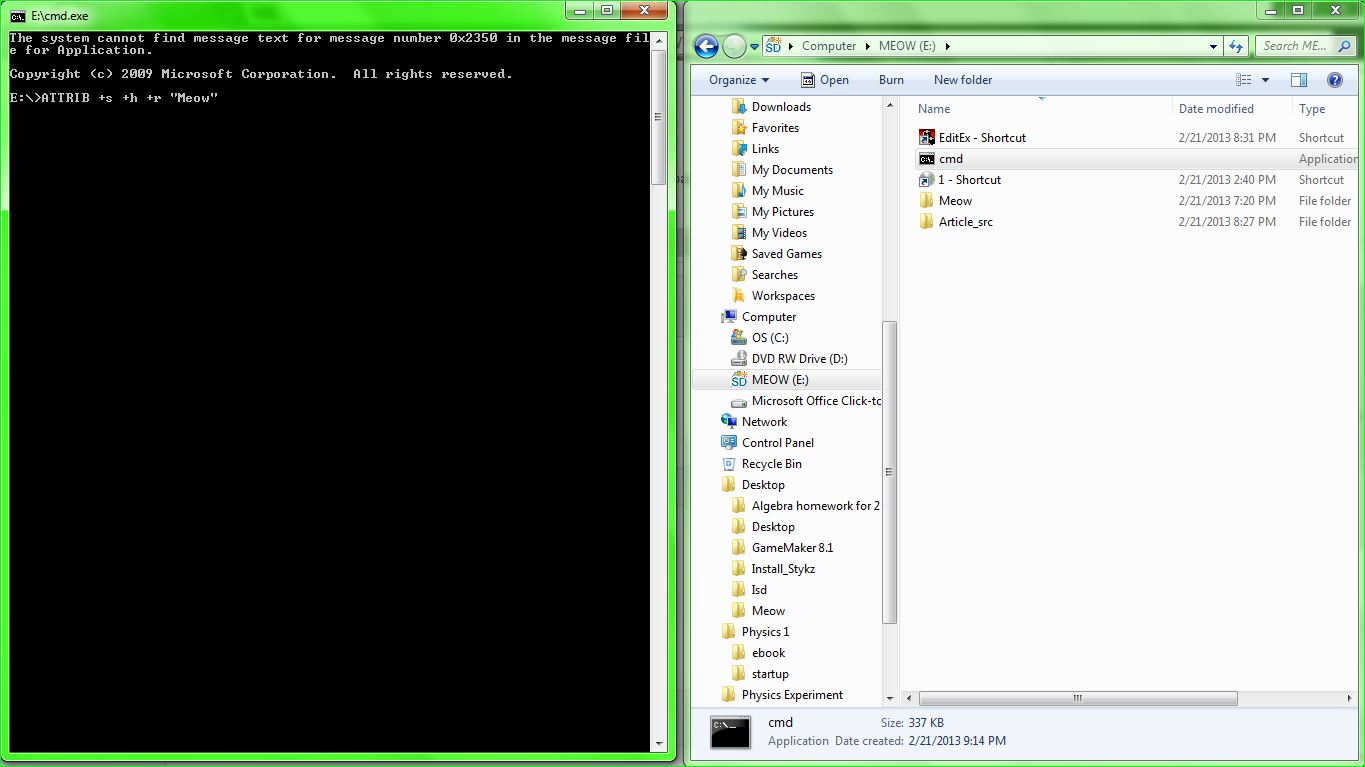Click the file list horizontal scrollbar

[x=1078, y=698]
